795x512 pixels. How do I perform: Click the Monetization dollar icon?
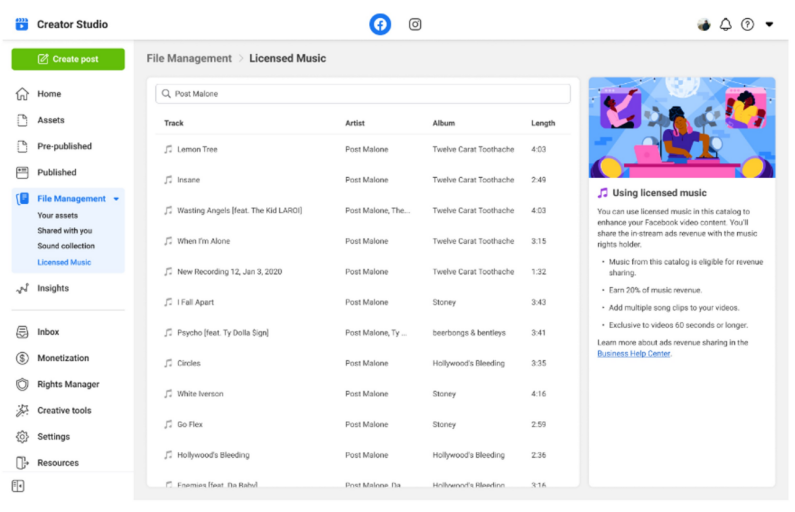tap(22, 358)
